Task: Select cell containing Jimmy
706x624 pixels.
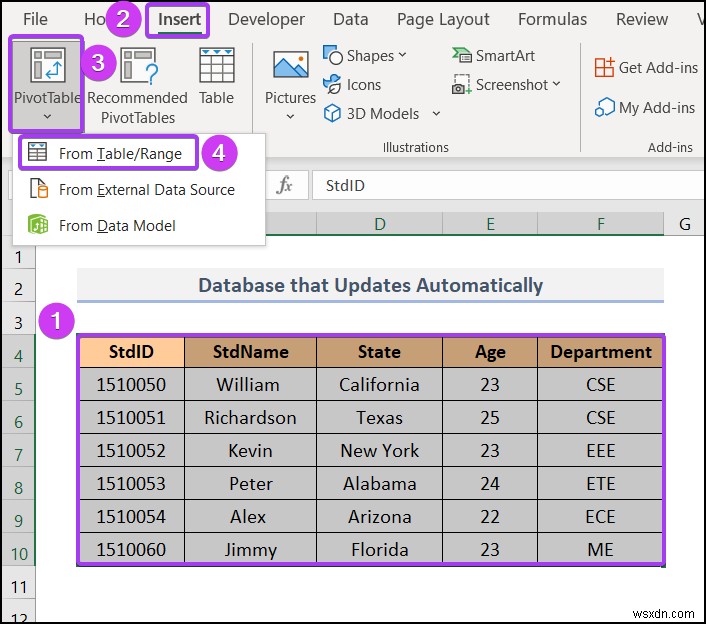Action: 250,549
